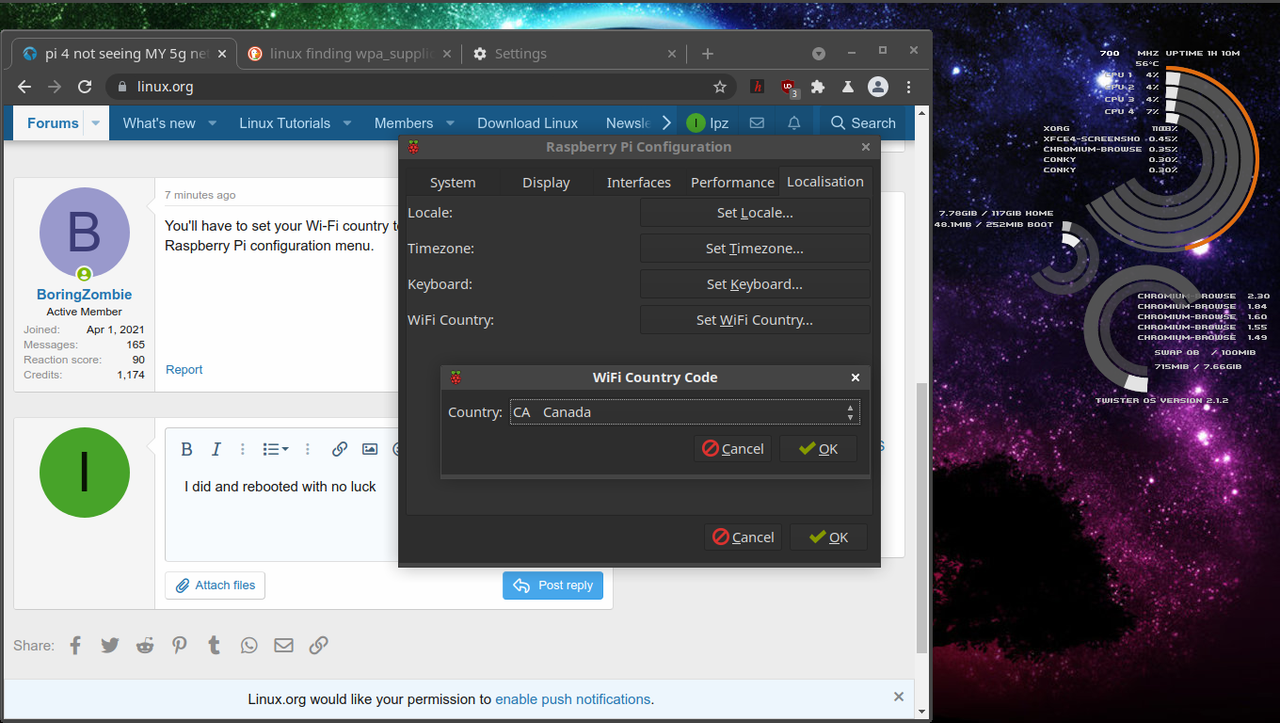Click the Chrome profile avatar icon
The image size is (1280, 723).
(878, 87)
